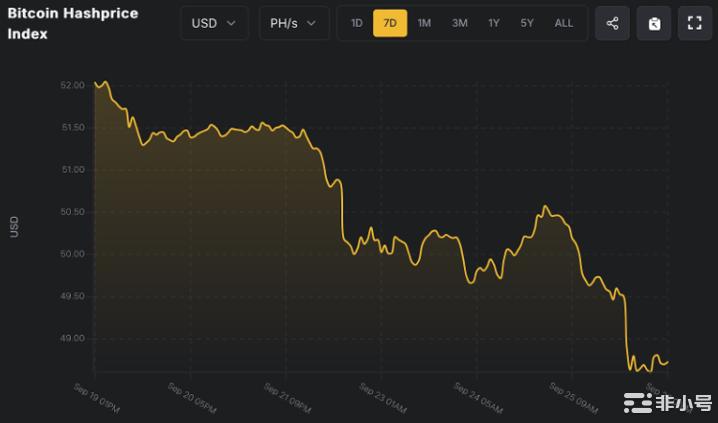Switch to 1M time range
Screen dimensions: 718x423
tap(424, 23)
